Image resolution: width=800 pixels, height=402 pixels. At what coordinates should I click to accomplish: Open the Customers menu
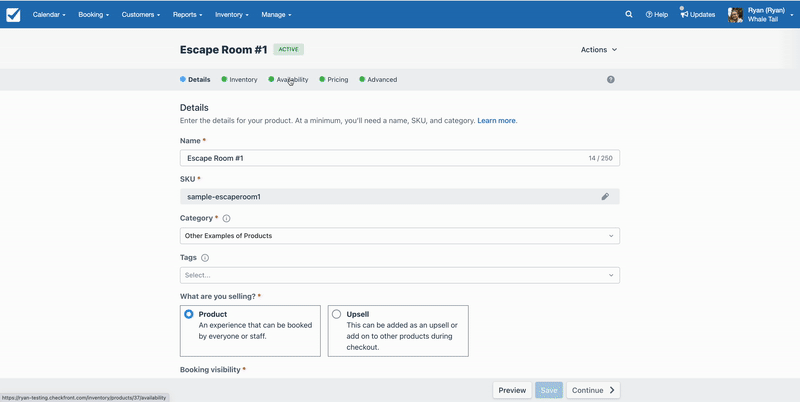[x=141, y=15]
